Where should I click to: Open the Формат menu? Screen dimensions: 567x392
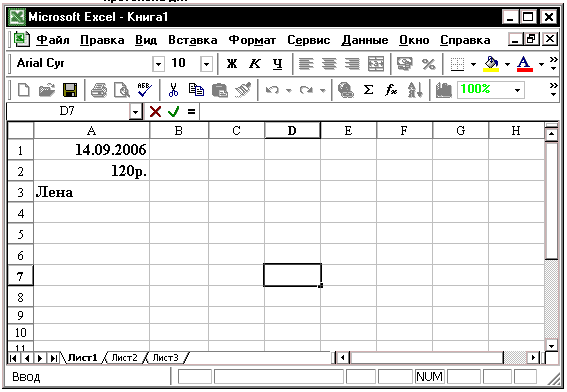(x=252, y=40)
